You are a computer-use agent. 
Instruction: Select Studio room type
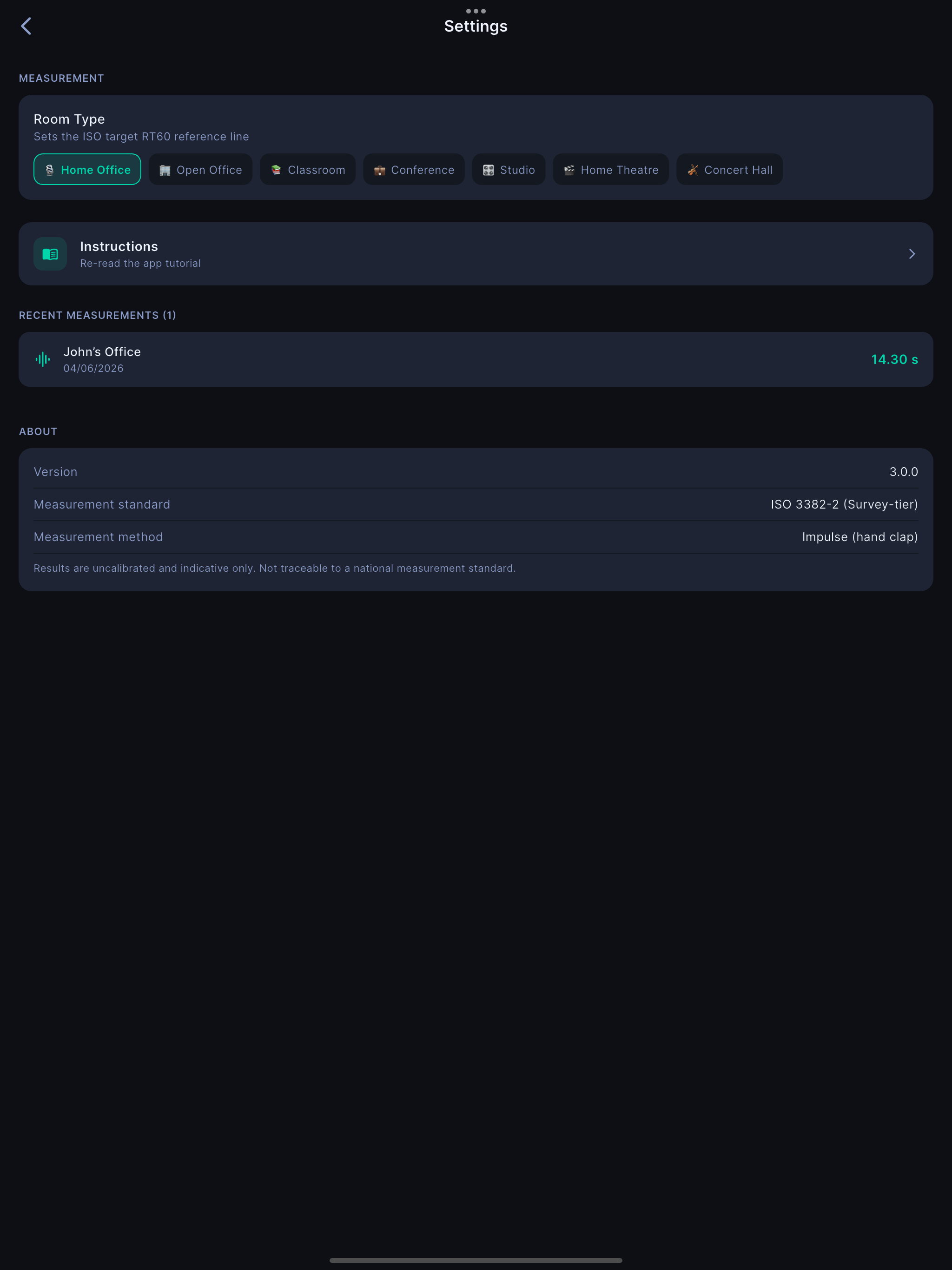pyautogui.click(x=509, y=169)
